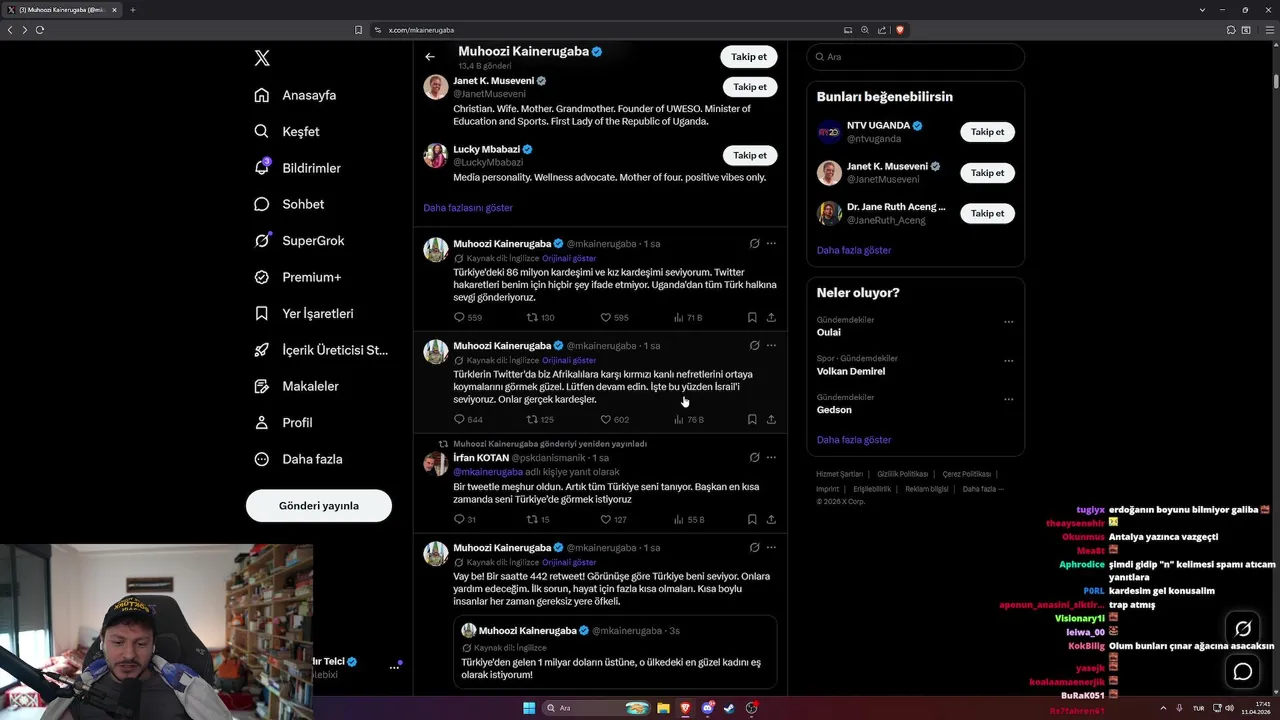The height and width of the screenshot is (720, 1280).
Task: Follow Dr. Jane Ruth Aceng
Action: (x=987, y=213)
